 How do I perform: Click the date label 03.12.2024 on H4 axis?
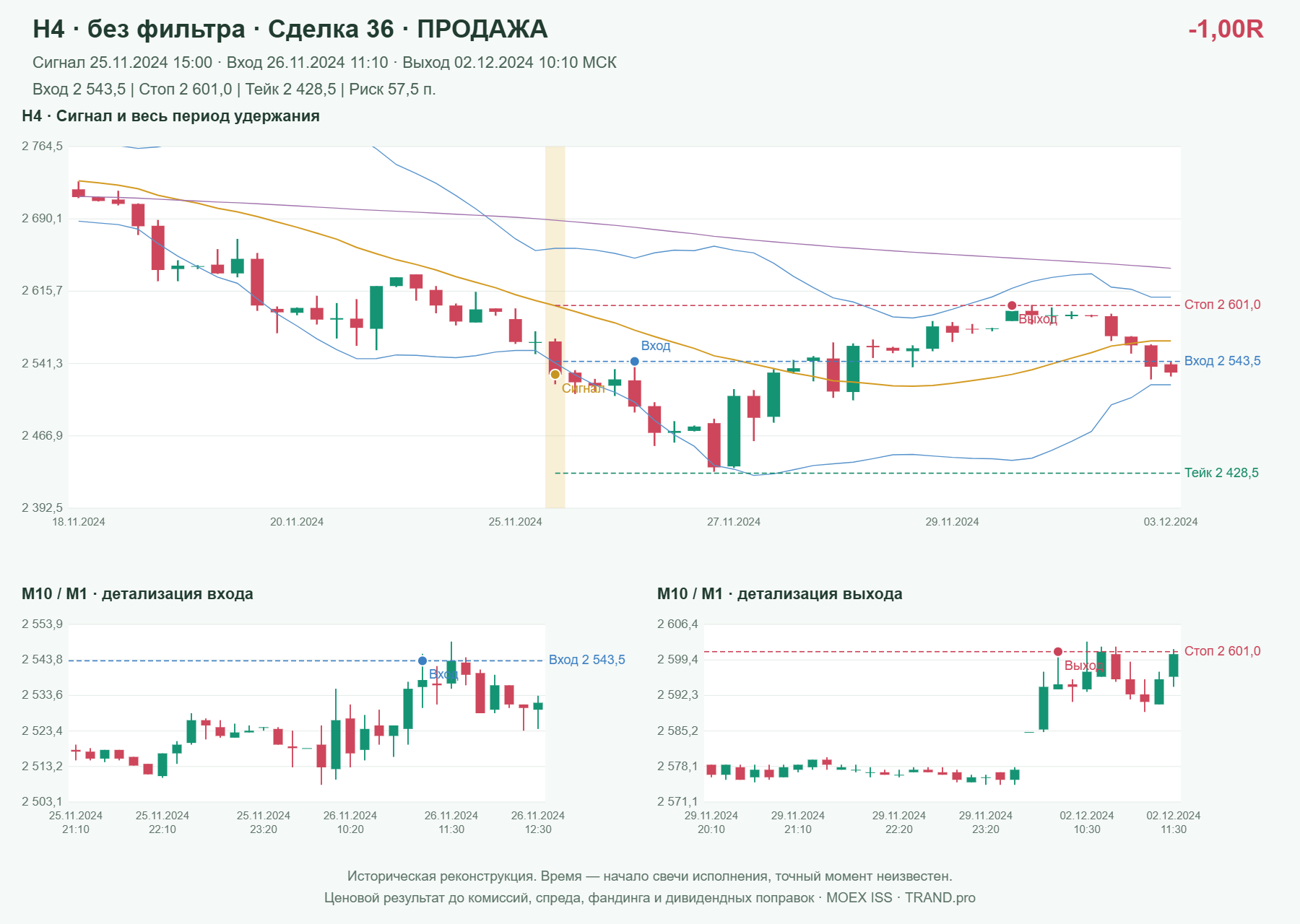pyautogui.click(x=1171, y=522)
